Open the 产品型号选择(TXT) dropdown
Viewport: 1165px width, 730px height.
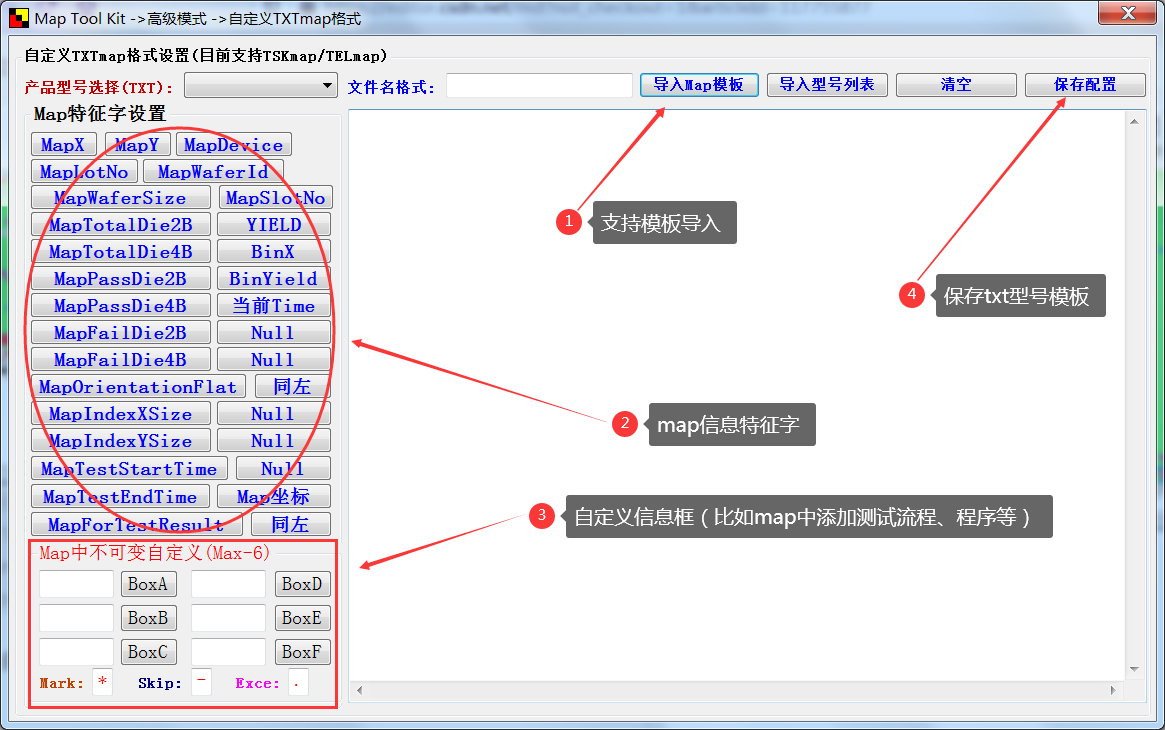click(260, 85)
